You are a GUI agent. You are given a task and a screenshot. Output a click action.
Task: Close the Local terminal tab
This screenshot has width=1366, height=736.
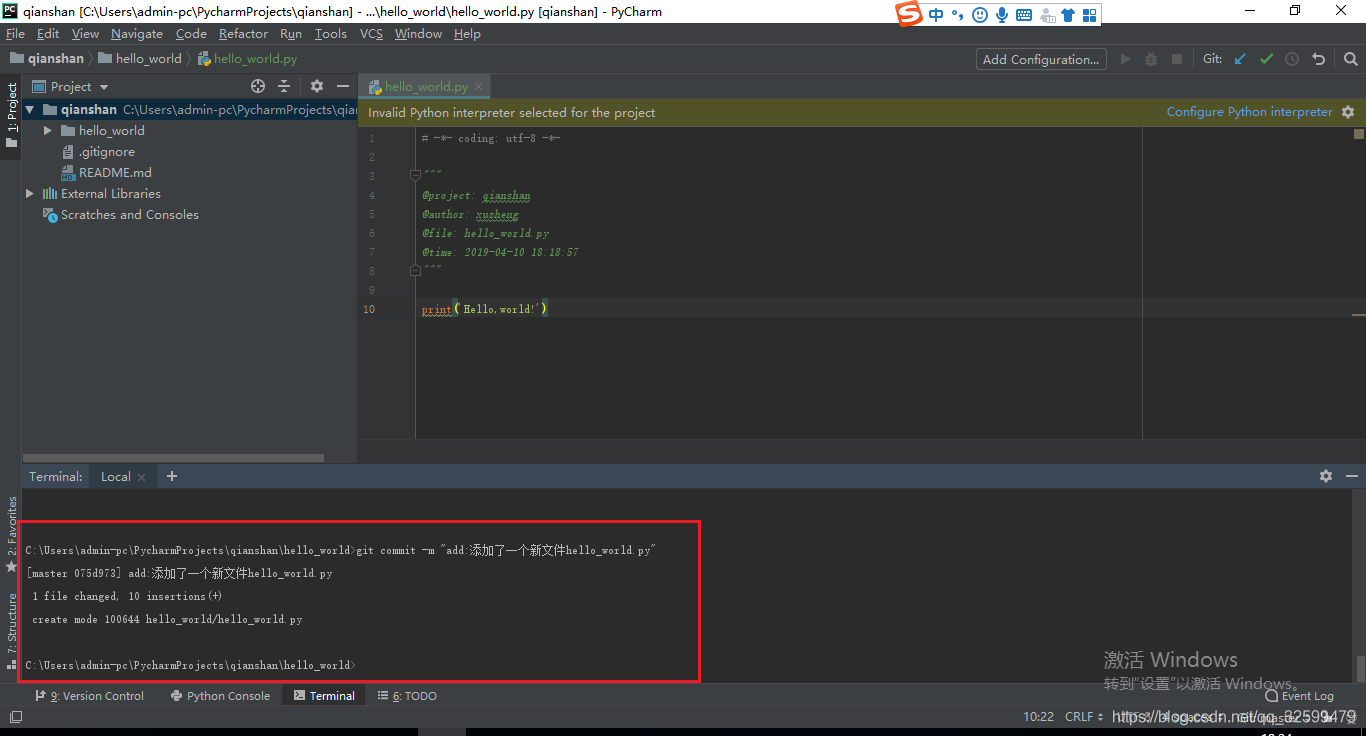point(142,477)
